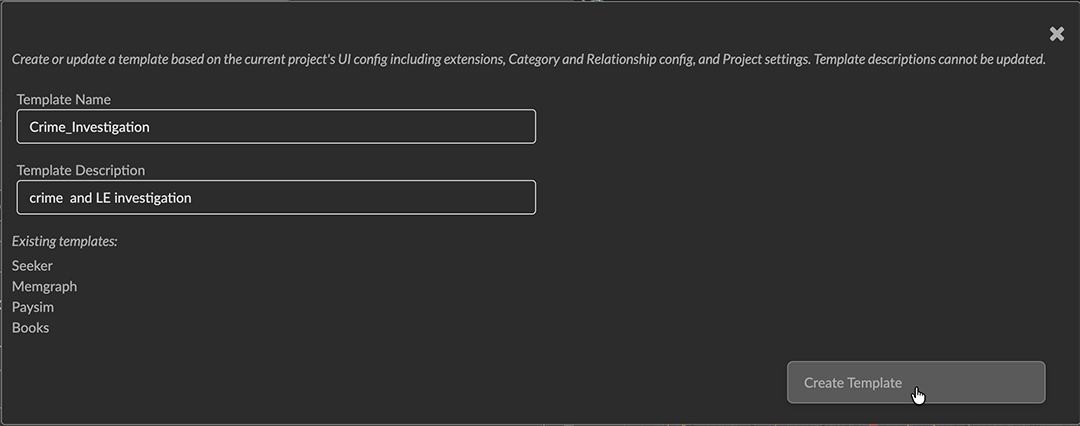Screen dimensions: 1080x426
Task: Focus the Template Name input field
Action: tap(276, 127)
